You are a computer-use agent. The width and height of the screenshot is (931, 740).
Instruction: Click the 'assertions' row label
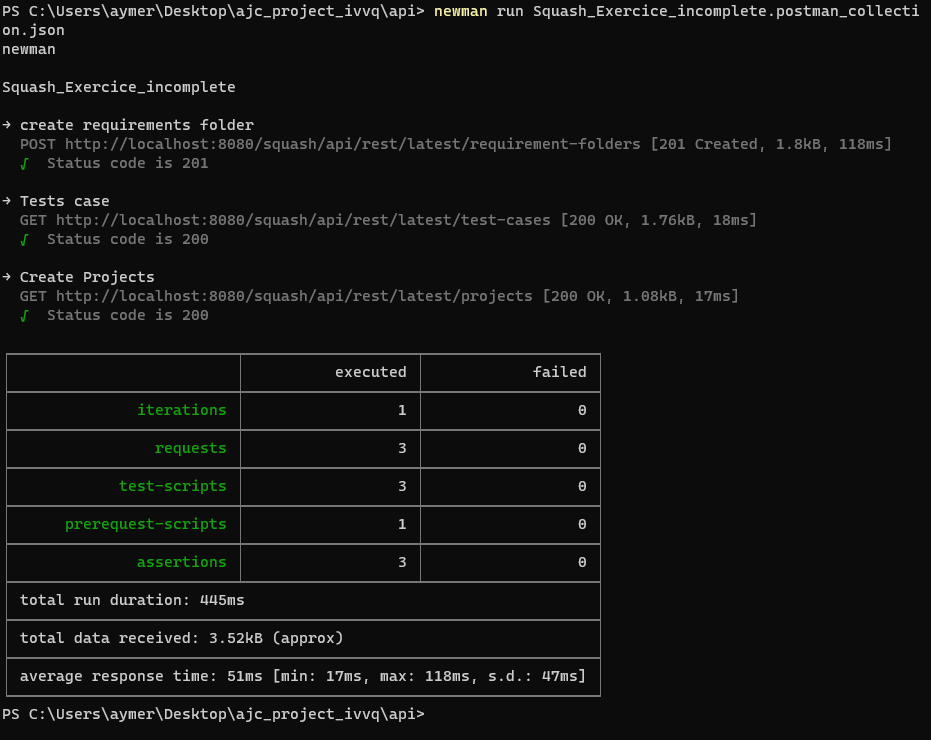[x=182, y=562]
